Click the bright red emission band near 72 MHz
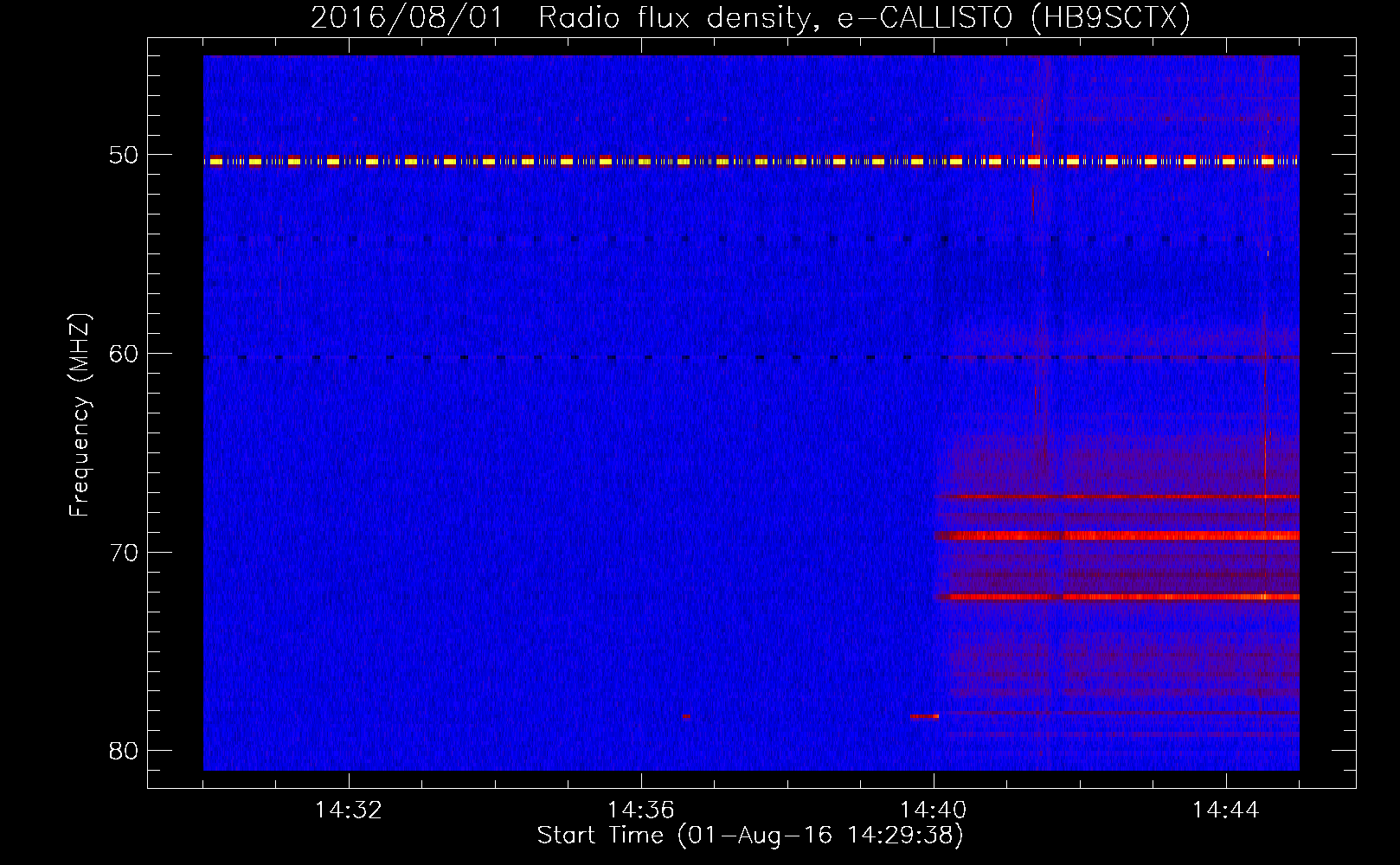This screenshot has width=1400, height=865. point(1117,597)
